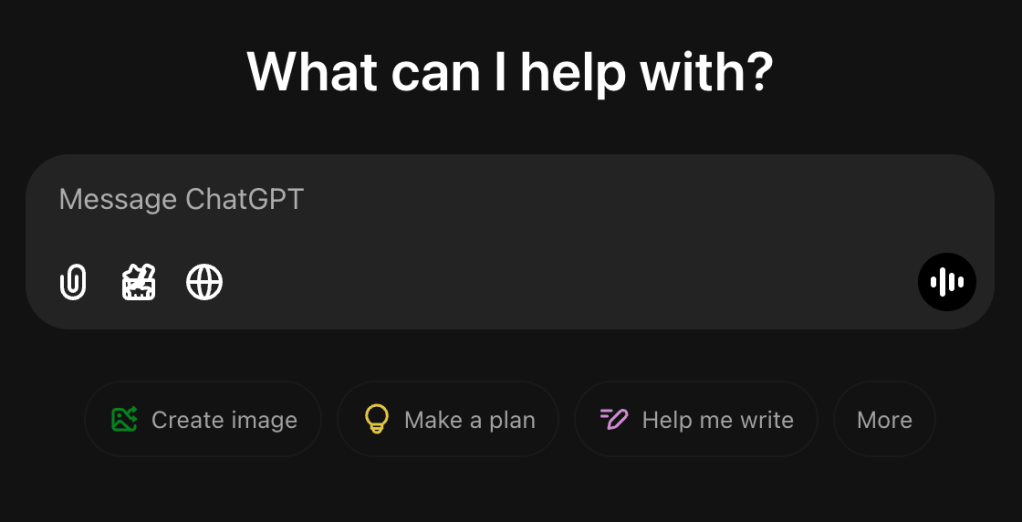Click the paperclip attach files icon

[73, 283]
